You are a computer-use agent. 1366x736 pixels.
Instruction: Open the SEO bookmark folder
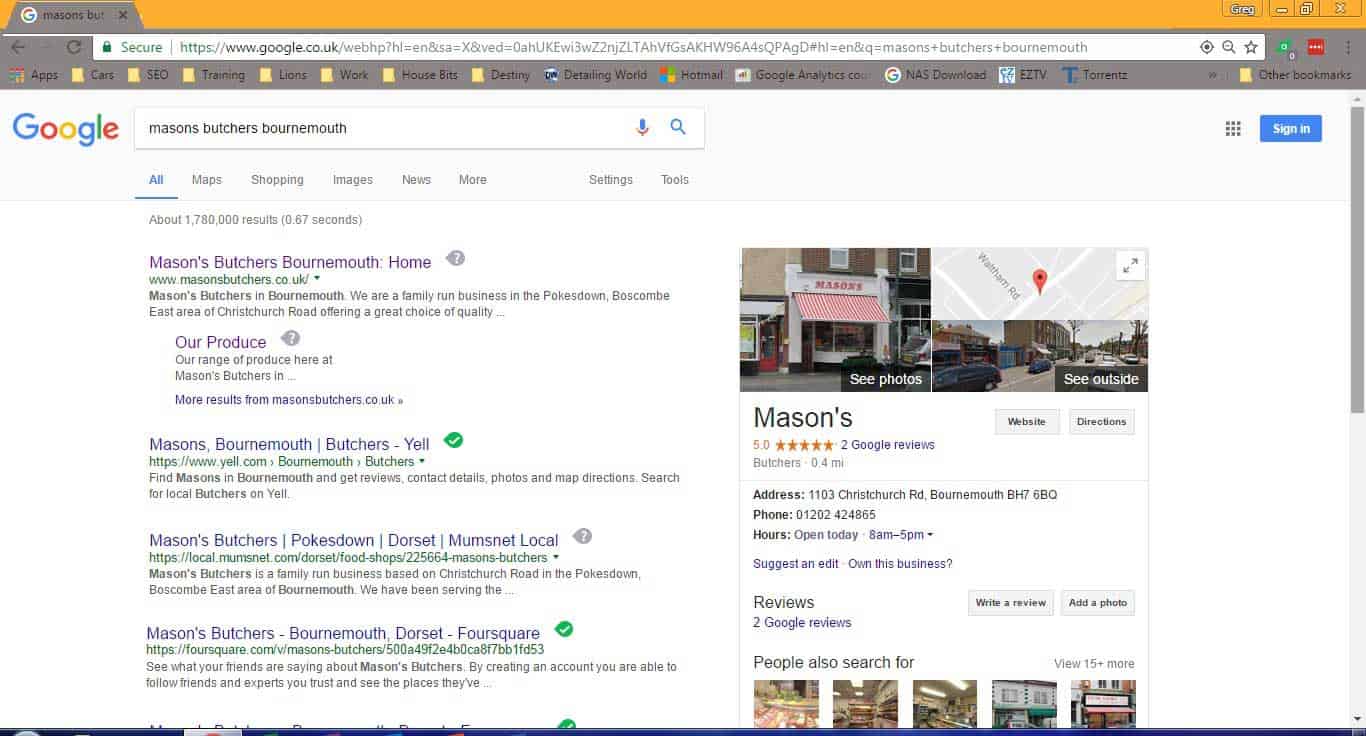pos(148,75)
